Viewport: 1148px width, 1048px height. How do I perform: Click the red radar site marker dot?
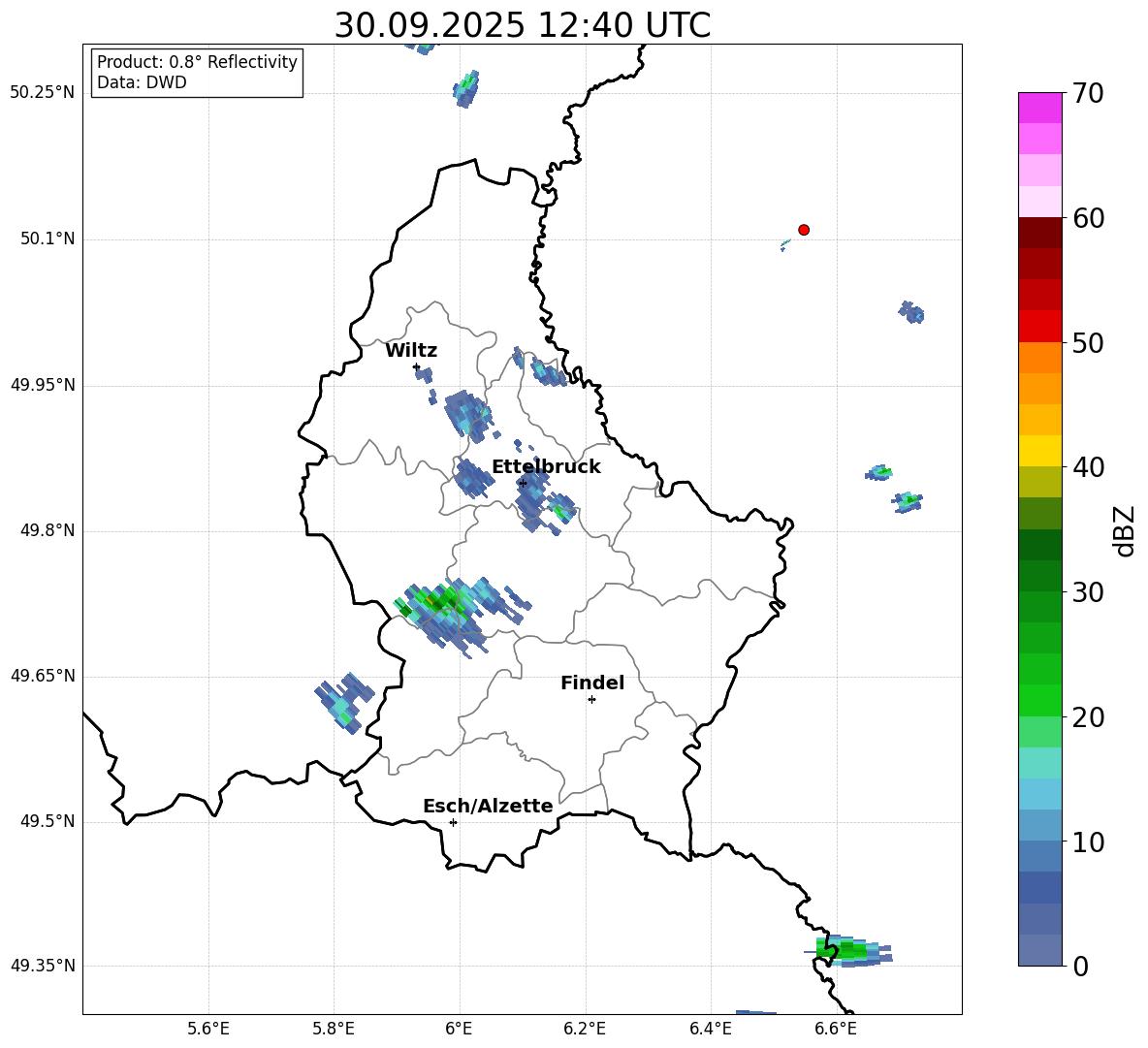(803, 230)
